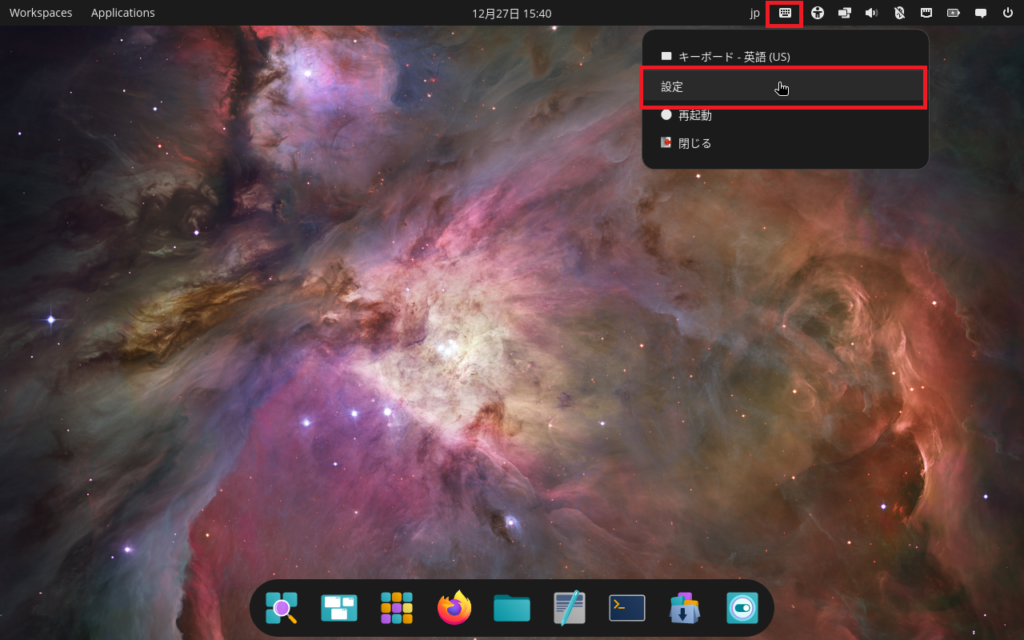The image size is (1024, 640).
Task: Click the date and time in the top bar
Action: pos(511,13)
